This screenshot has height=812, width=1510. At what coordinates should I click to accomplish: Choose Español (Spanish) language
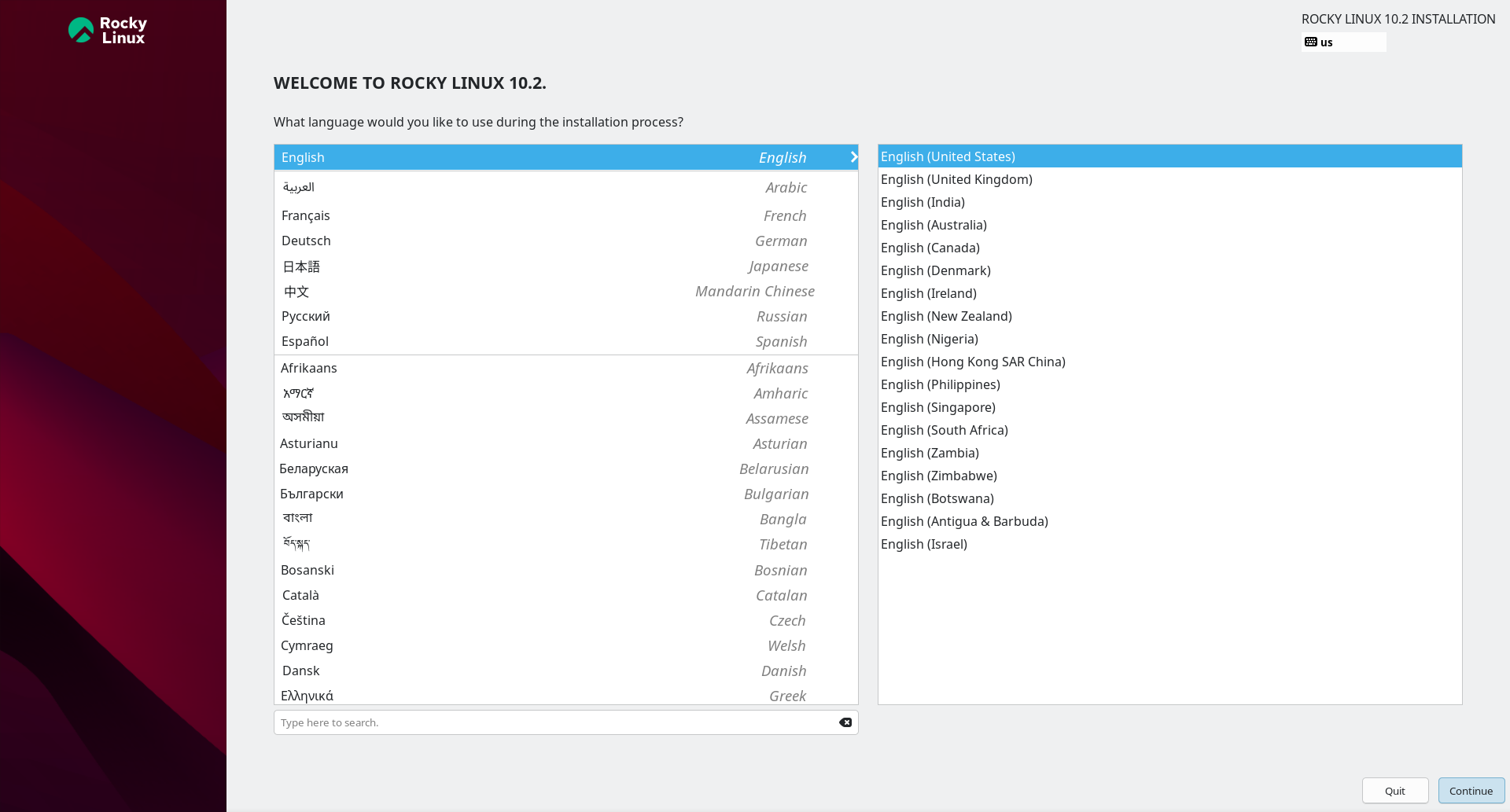point(566,341)
